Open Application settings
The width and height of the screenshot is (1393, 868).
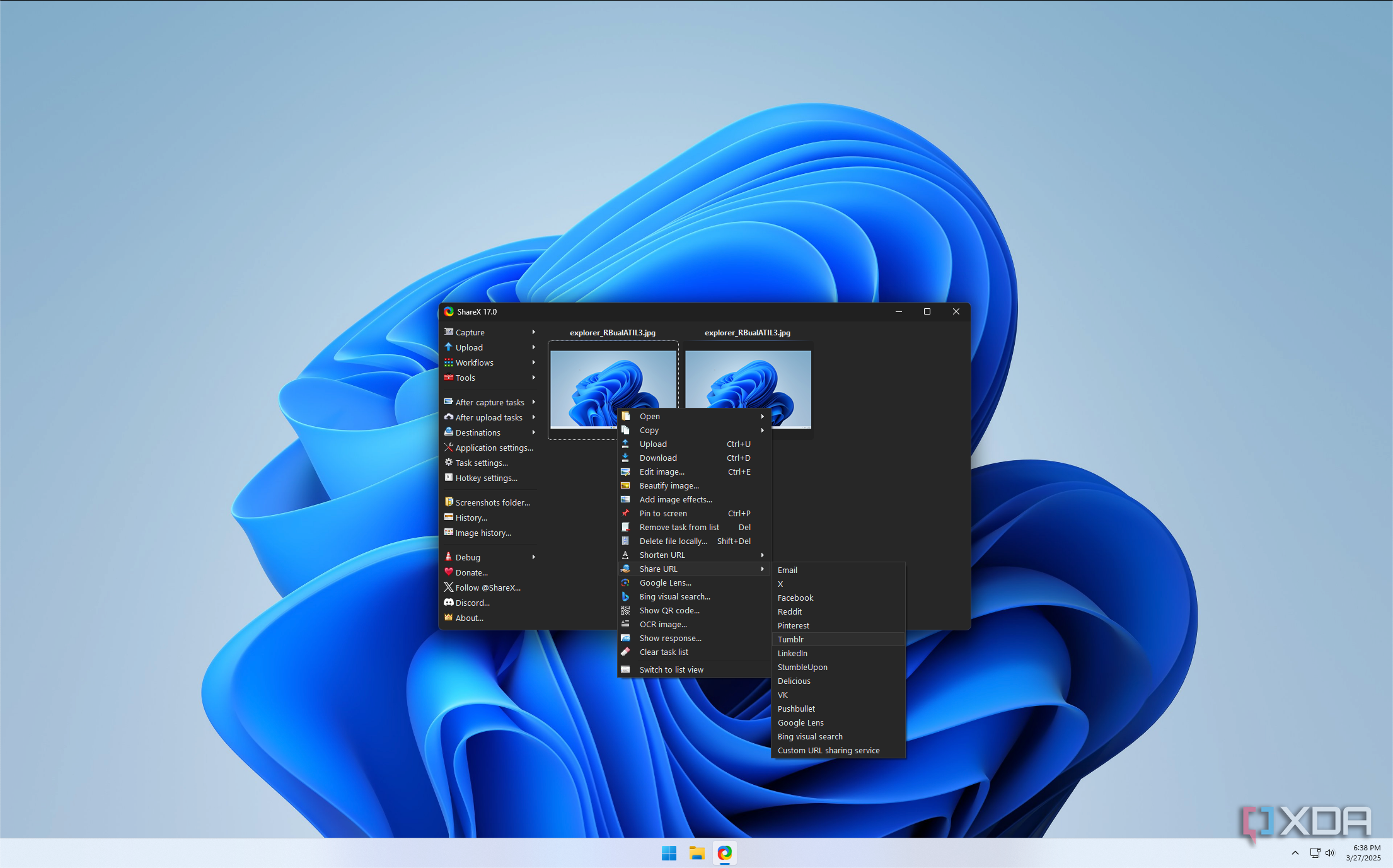coord(494,448)
